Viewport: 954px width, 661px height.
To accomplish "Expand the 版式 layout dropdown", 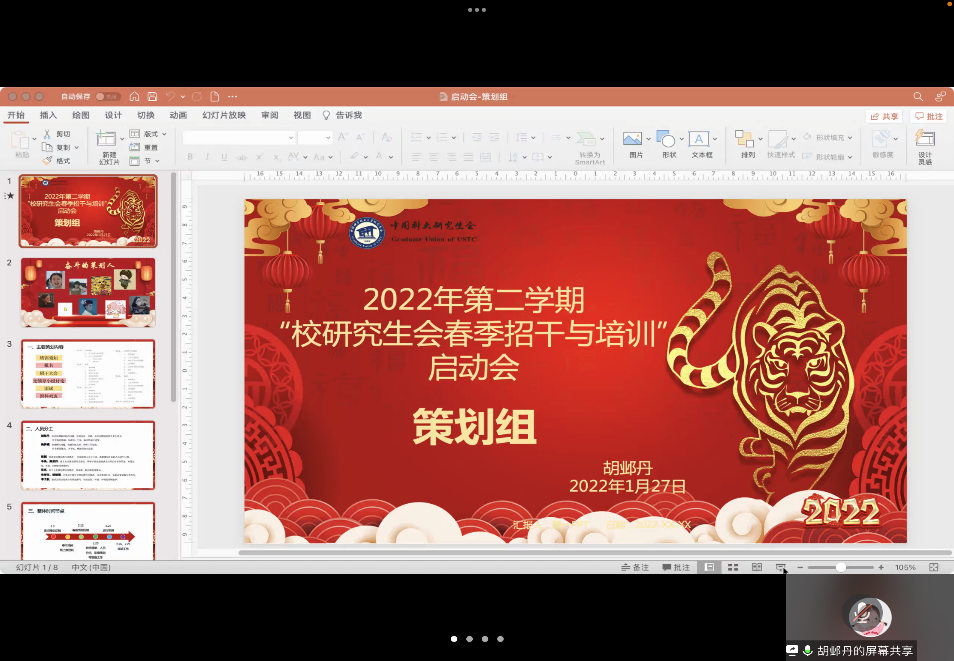I will coord(151,133).
